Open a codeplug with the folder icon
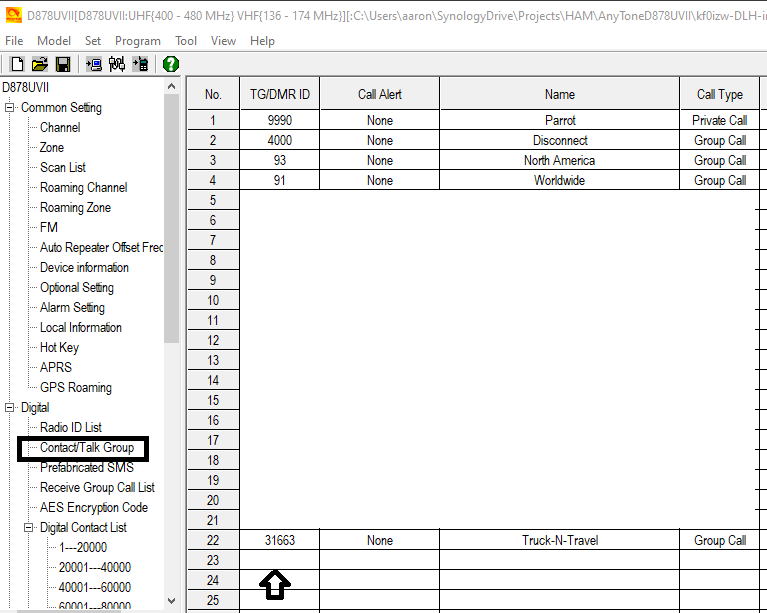This screenshot has height=613, width=767. coord(39,64)
